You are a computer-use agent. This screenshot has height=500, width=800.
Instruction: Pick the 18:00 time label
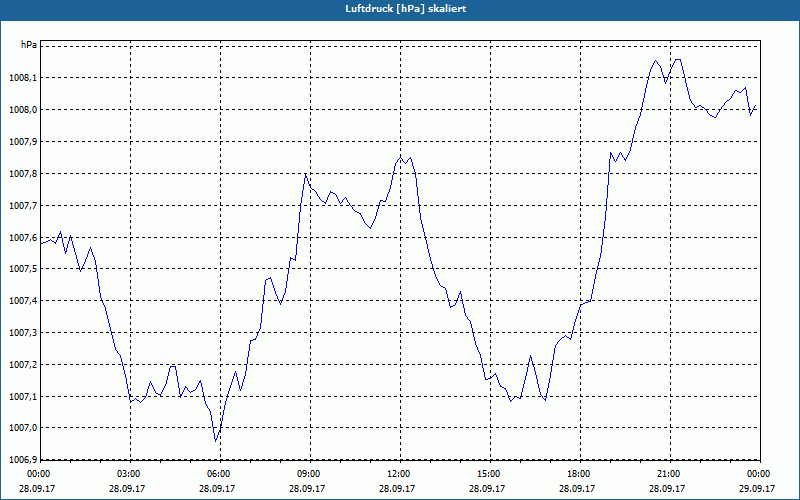[579, 474]
